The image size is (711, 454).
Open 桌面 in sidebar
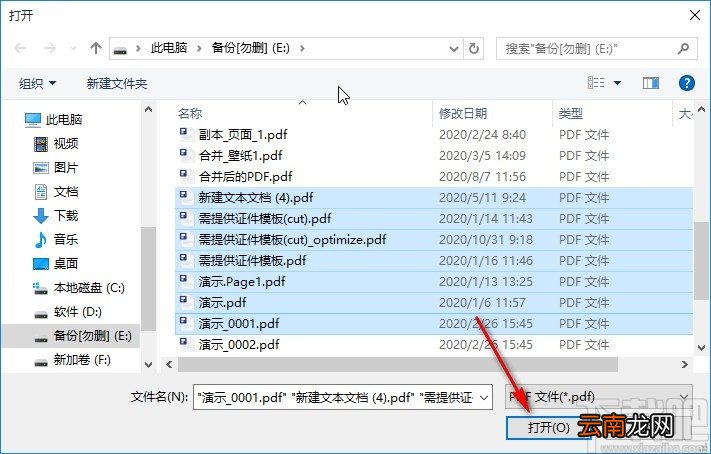tap(56, 264)
